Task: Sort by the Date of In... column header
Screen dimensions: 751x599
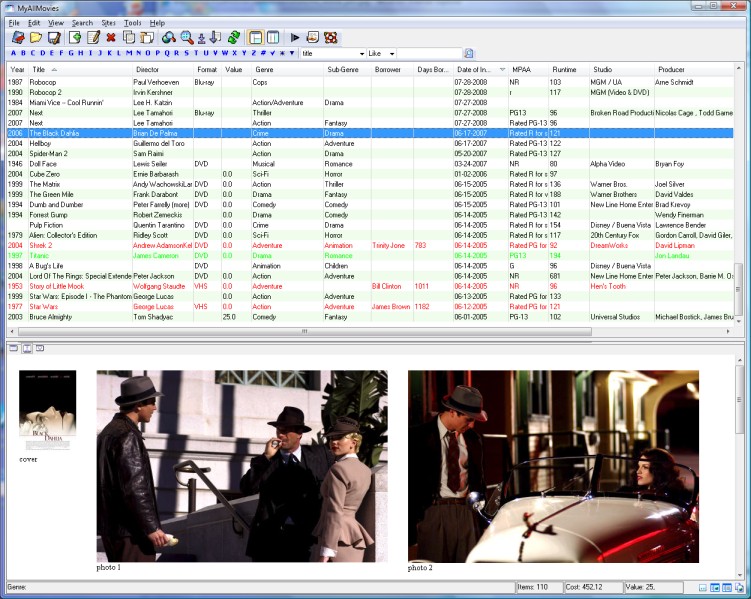Action: pyautogui.click(x=481, y=69)
